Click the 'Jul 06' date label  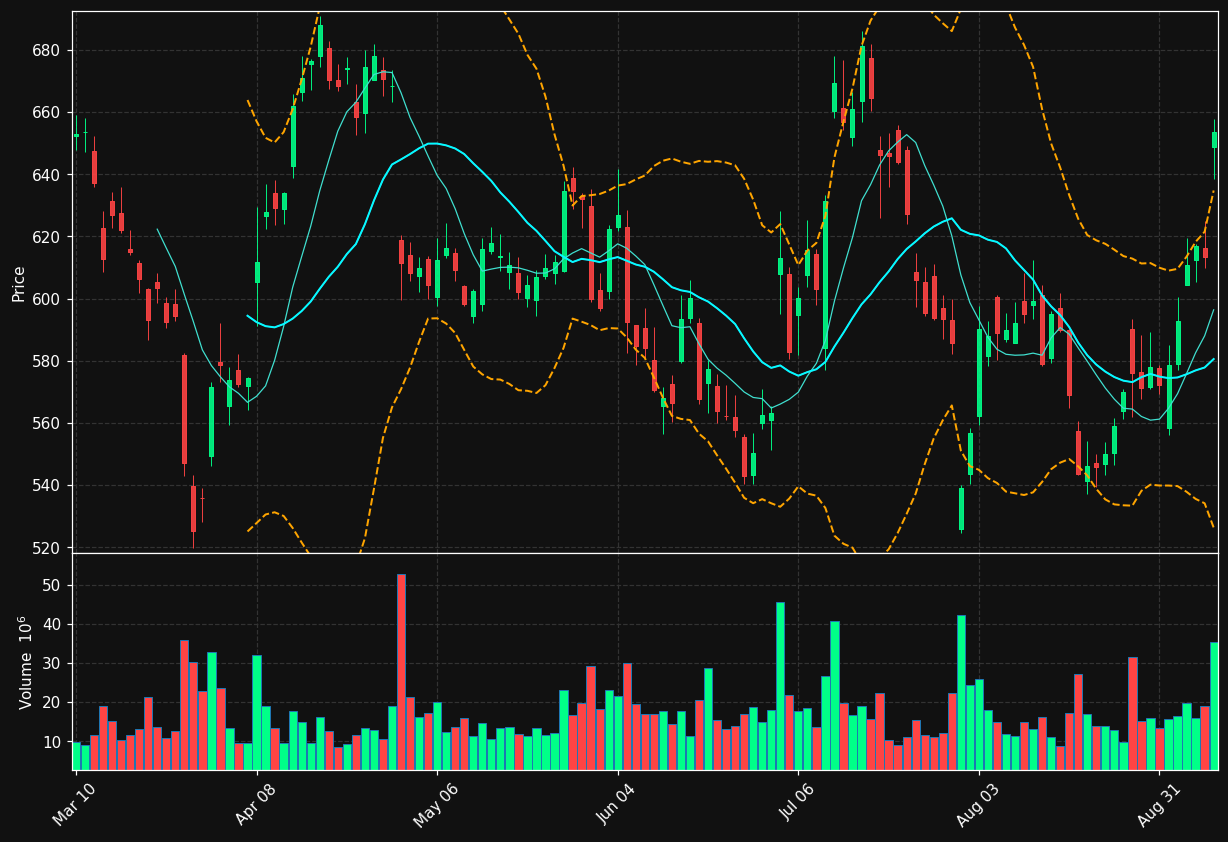tap(797, 804)
